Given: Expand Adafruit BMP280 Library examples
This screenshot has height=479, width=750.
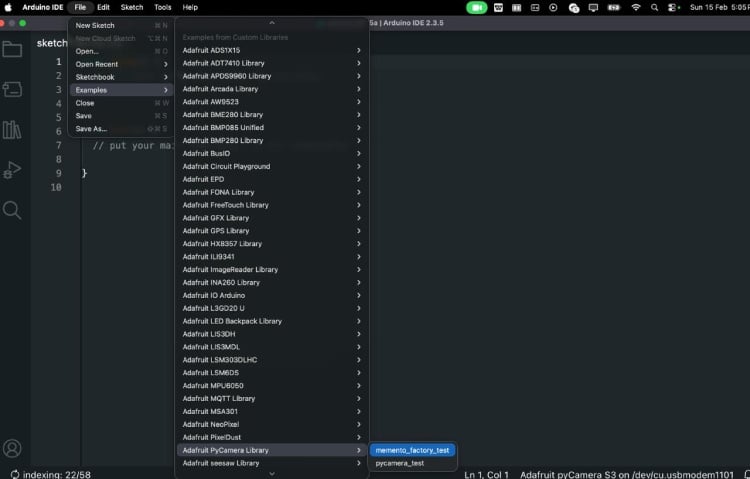Looking at the screenshot, I should tap(272, 141).
